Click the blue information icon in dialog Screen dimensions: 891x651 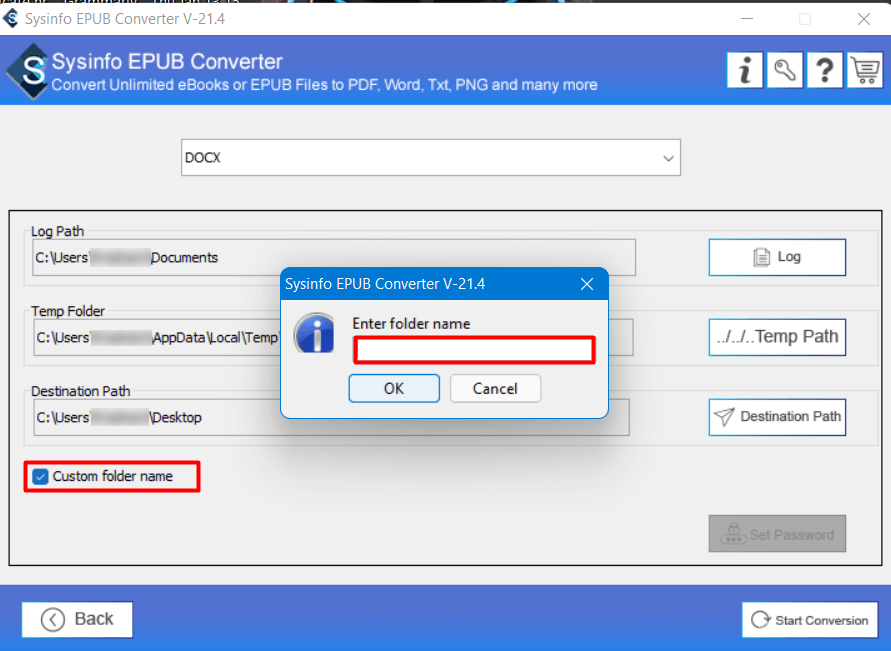[x=314, y=333]
